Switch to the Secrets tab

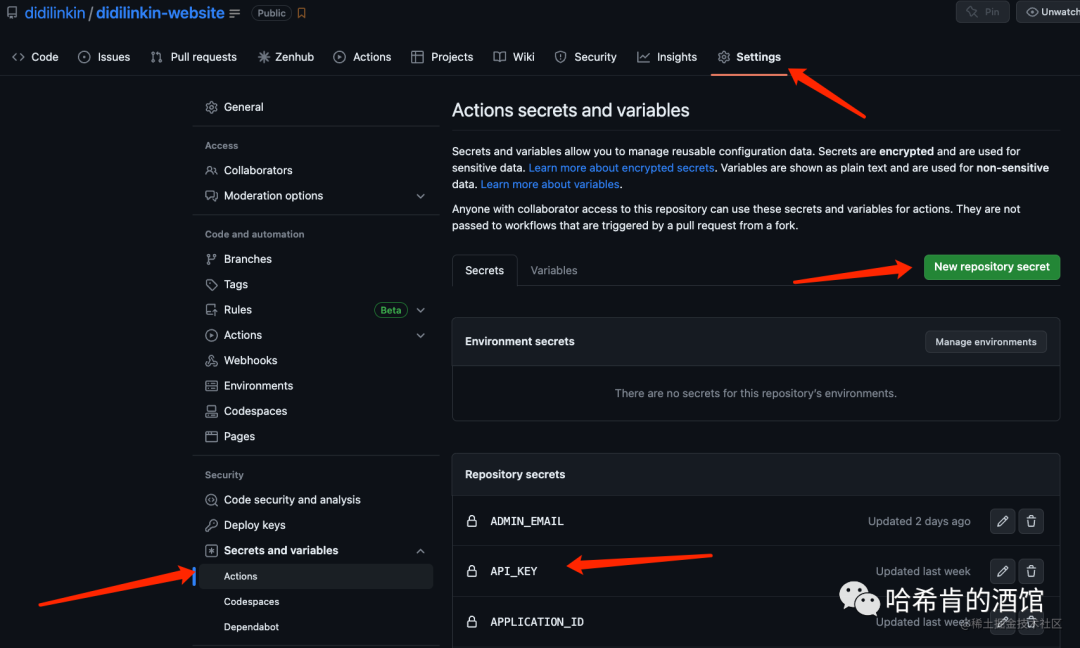tap(484, 271)
